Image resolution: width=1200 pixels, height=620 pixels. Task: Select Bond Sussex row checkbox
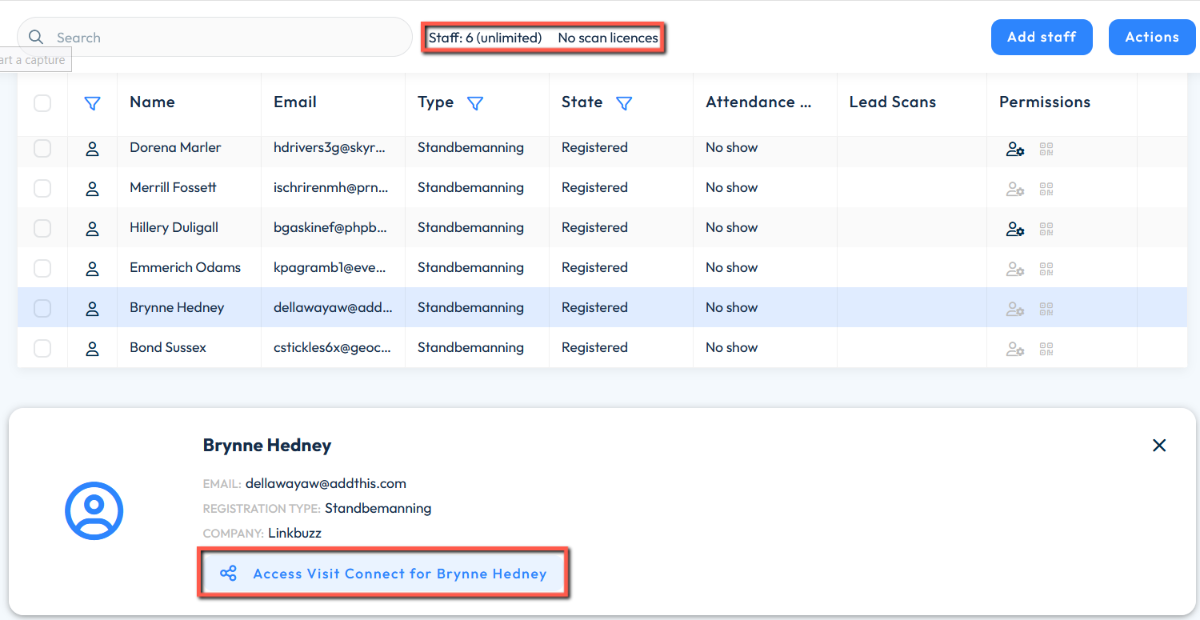pyautogui.click(x=42, y=348)
